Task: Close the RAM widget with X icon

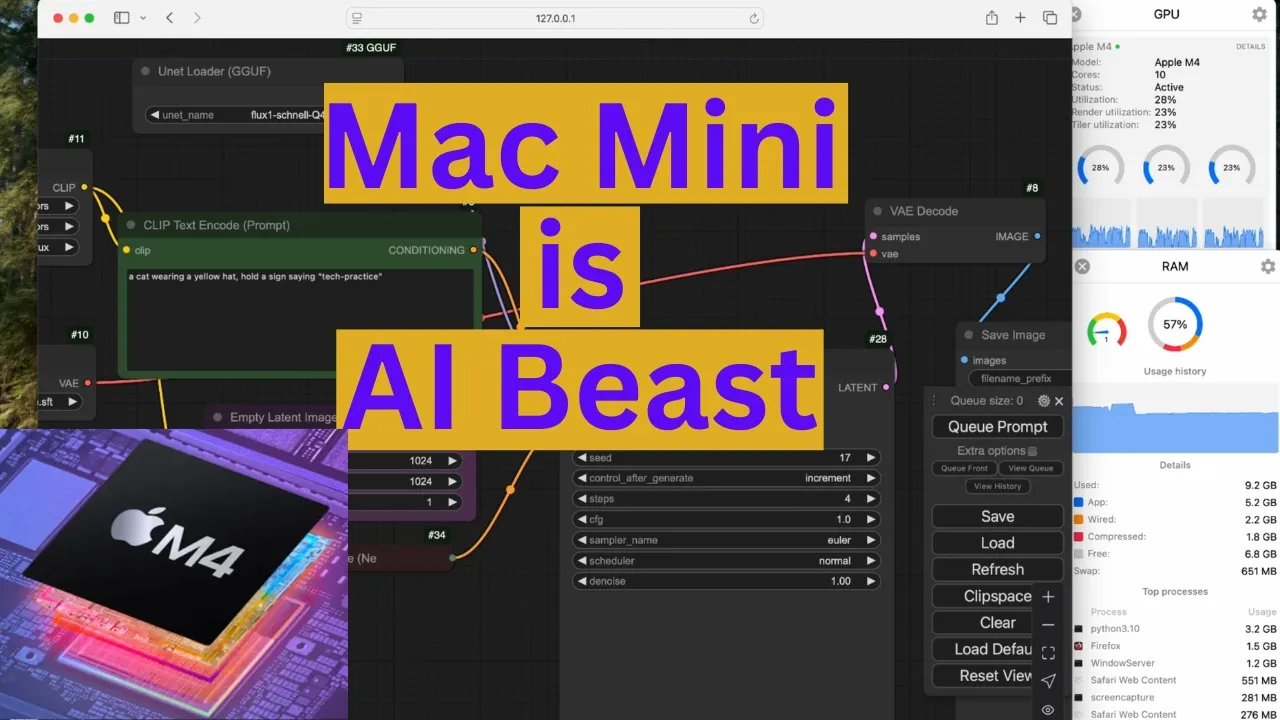Action: (1082, 266)
